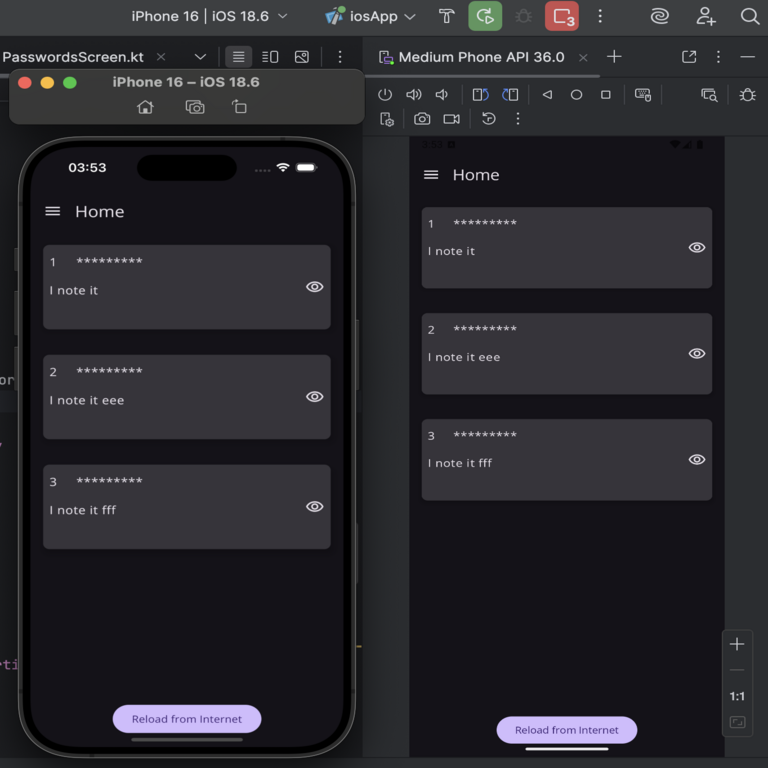Reveal password 2 in the Android emulator
Screen dimensions: 768x768
tap(696, 353)
